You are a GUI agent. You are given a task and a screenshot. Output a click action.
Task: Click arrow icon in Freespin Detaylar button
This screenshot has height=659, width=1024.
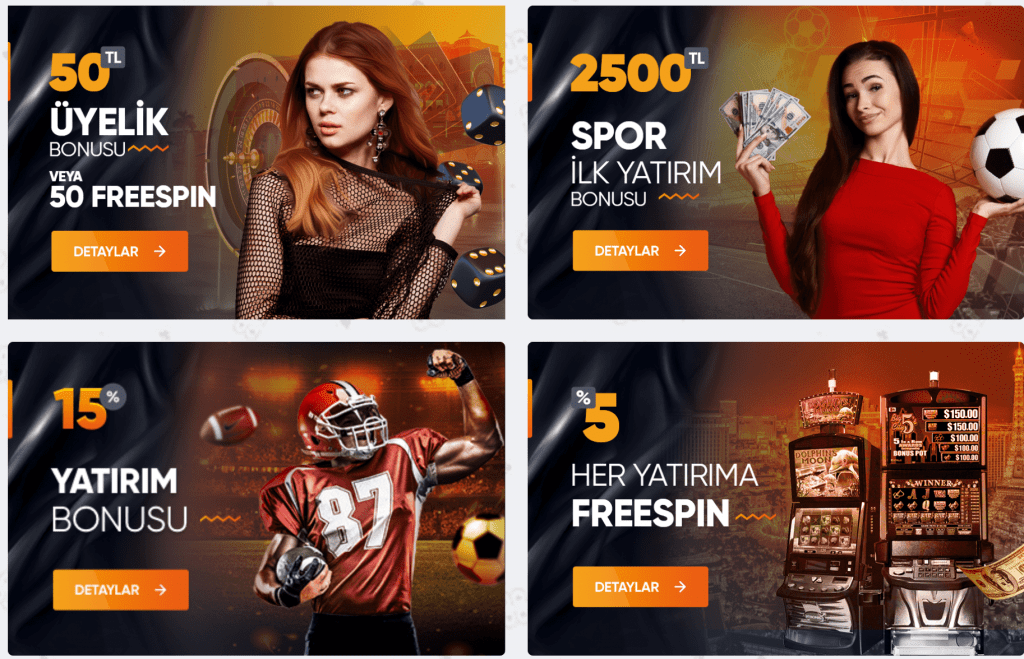(680, 587)
